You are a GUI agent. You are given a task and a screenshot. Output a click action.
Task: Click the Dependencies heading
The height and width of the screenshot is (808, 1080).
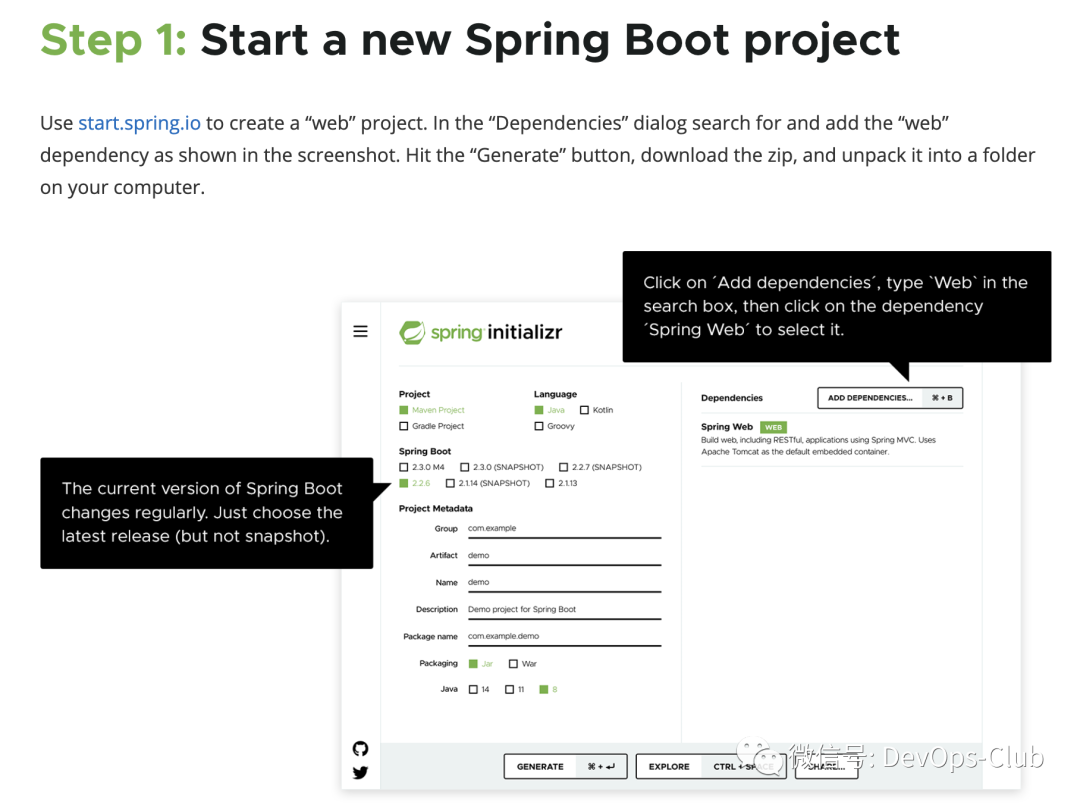[x=731, y=398]
